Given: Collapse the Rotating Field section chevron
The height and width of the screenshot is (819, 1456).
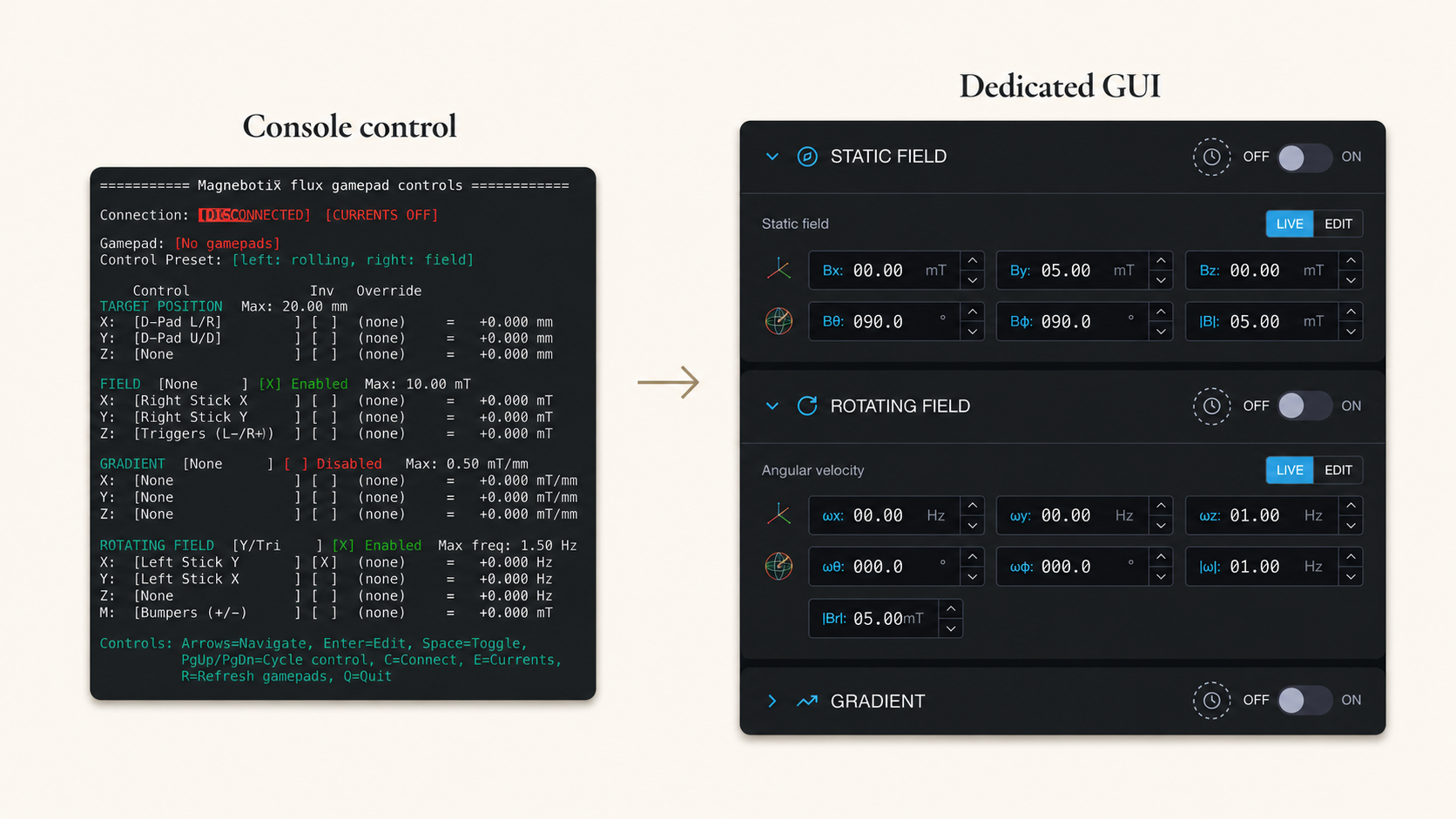Looking at the screenshot, I should (772, 406).
